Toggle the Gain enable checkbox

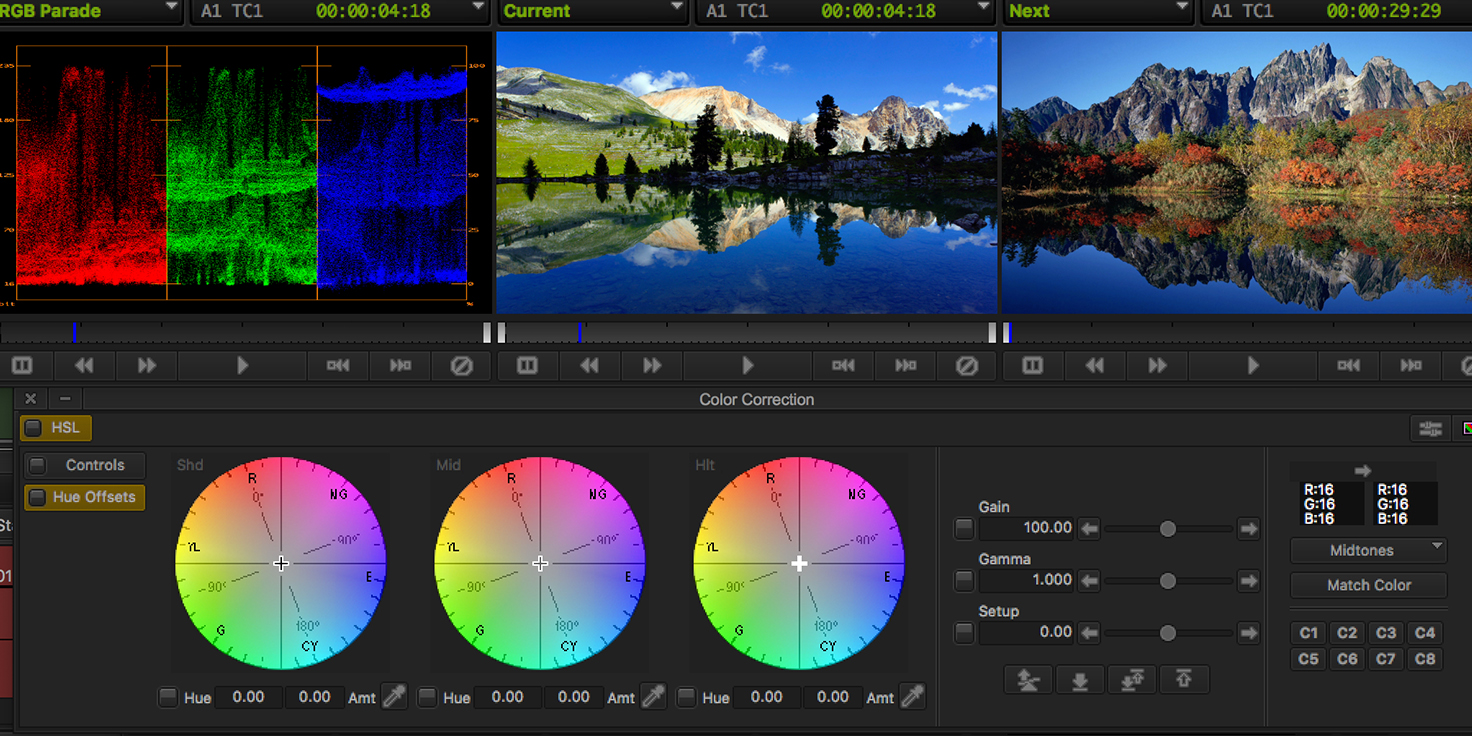pyautogui.click(x=964, y=528)
